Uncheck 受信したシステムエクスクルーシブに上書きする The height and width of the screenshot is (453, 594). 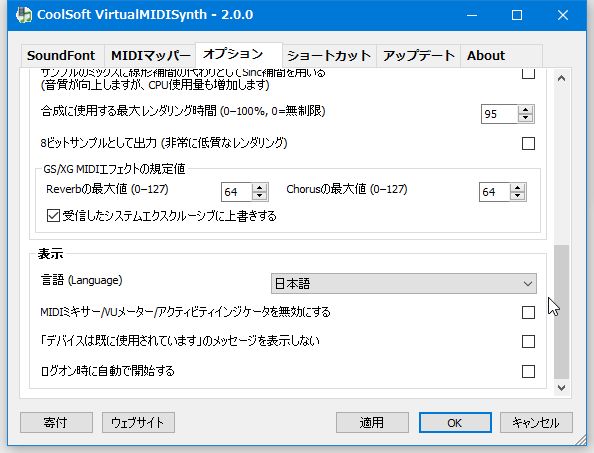[53, 216]
